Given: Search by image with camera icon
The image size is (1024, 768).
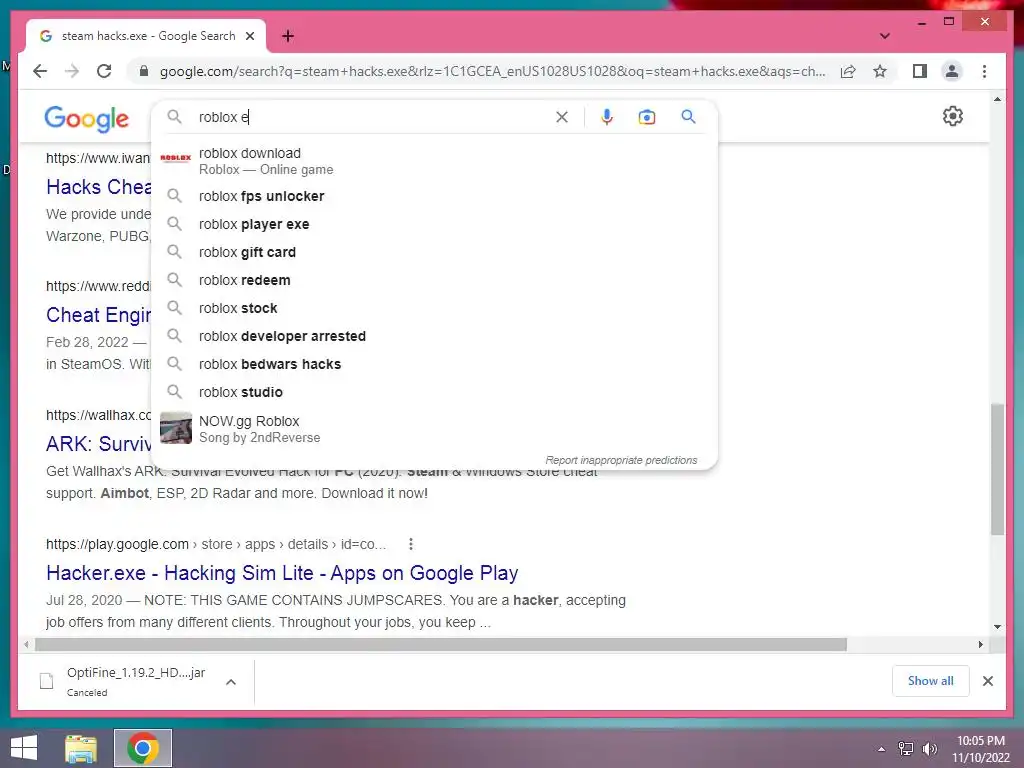Looking at the screenshot, I should pyautogui.click(x=647, y=117).
